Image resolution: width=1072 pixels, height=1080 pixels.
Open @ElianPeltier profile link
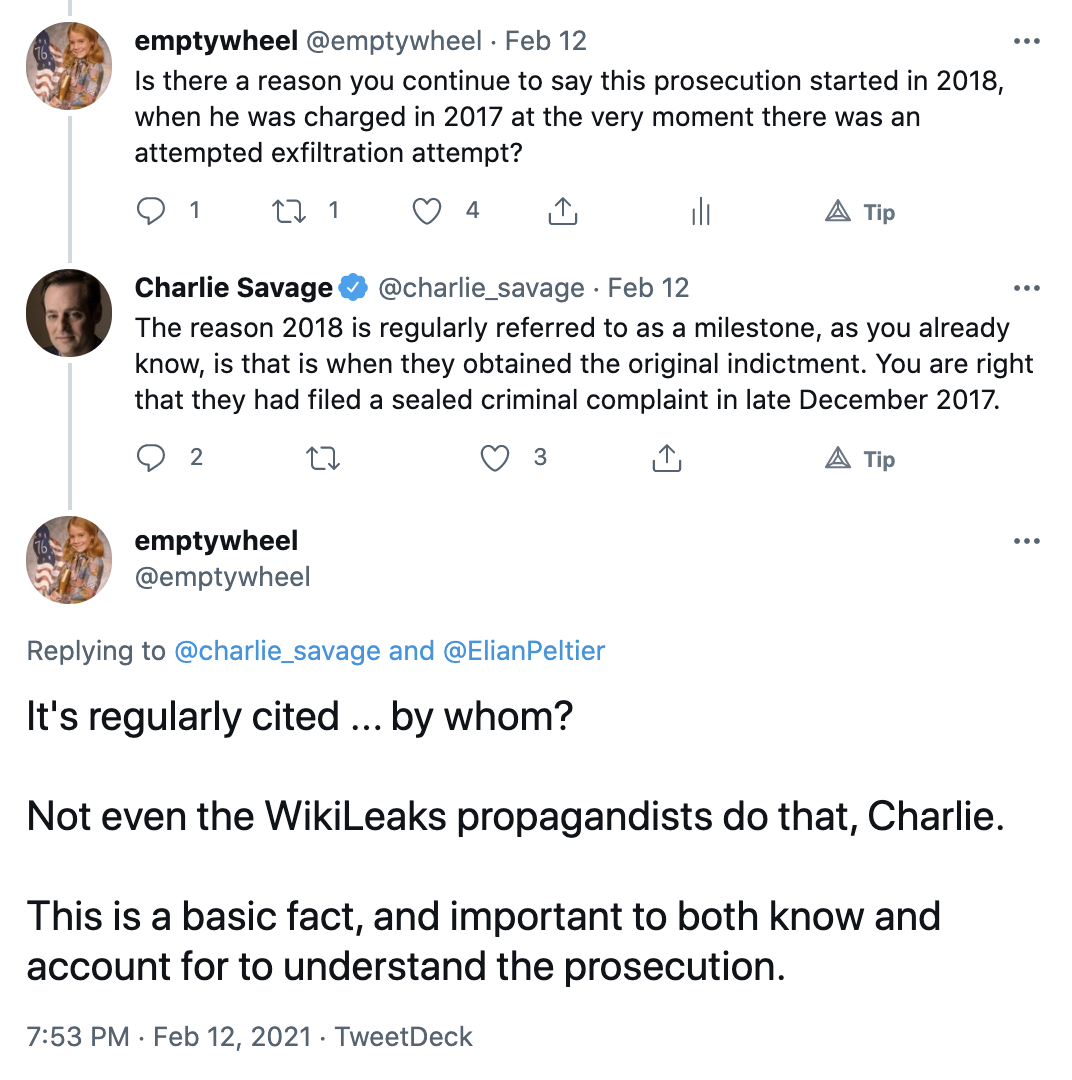pyautogui.click(x=524, y=651)
